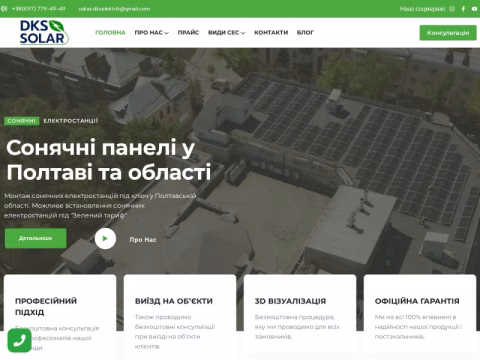
Task: Navigate to Контакти page
Action: tap(271, 33)
